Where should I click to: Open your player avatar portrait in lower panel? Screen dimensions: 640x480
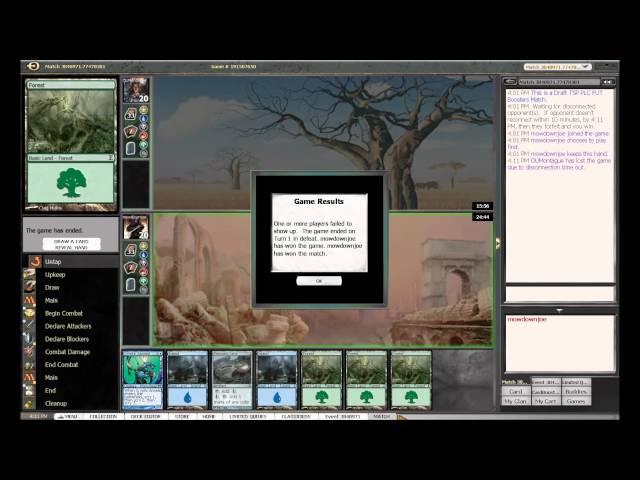136,227
